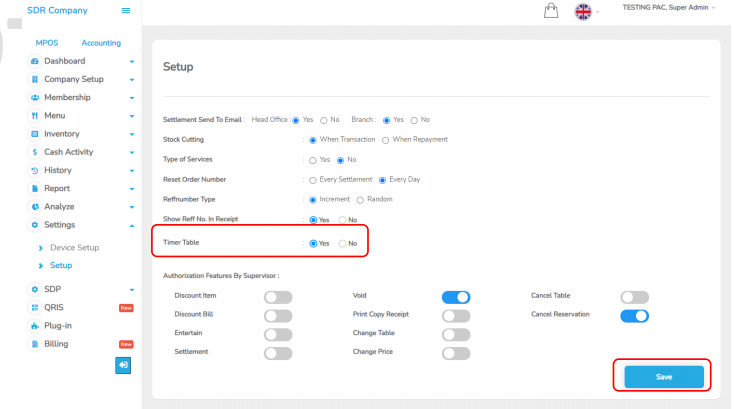Click the Dashboard gauge icon in sidebar
Viewport: 734px width, 409px height.
(35, 61)
